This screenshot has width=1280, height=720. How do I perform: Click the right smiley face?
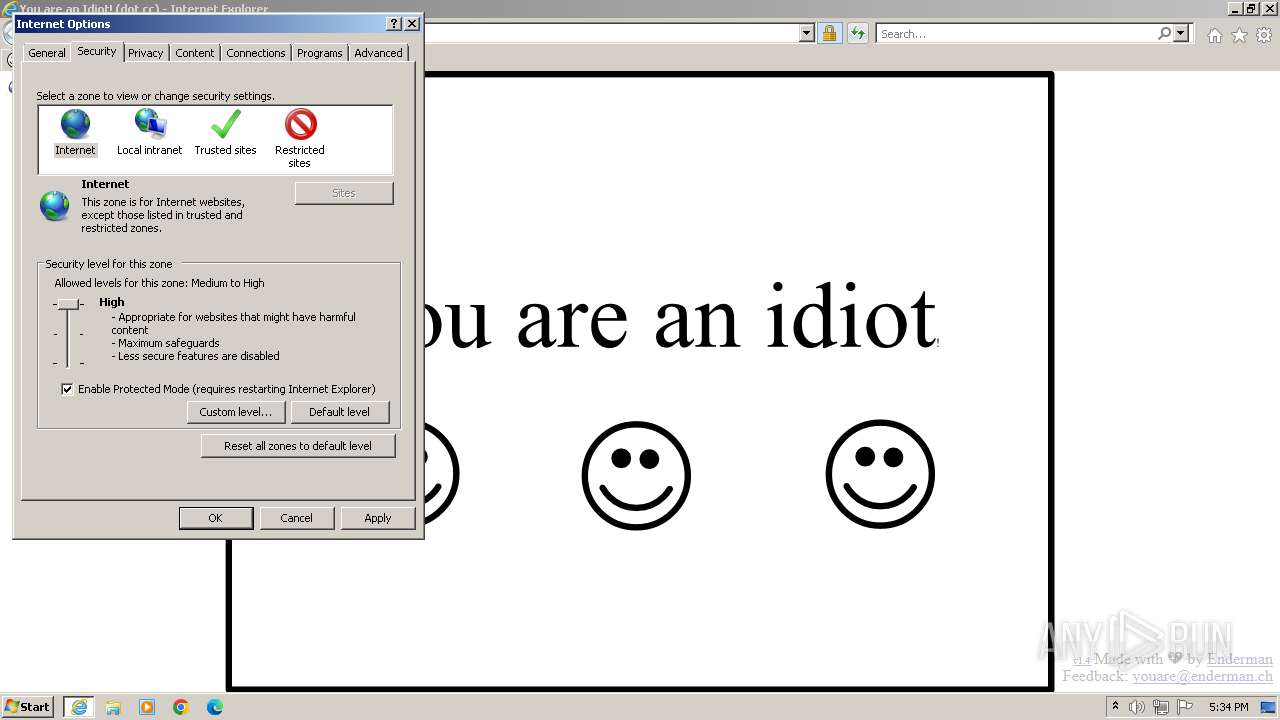(x=880, y=475)
